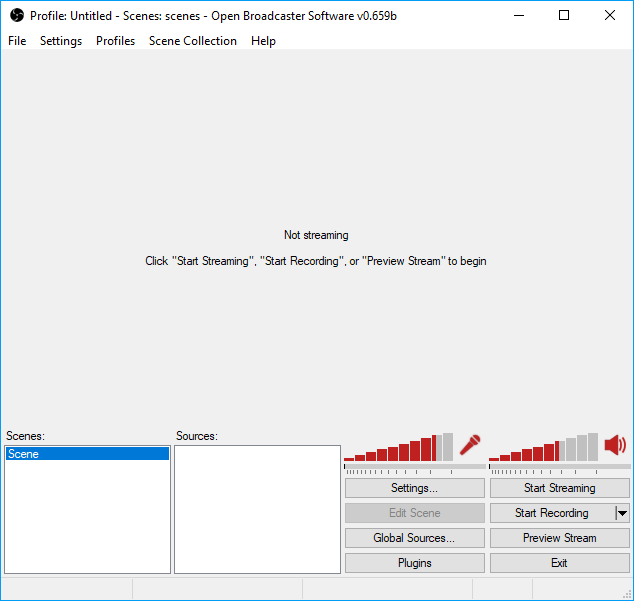Open the Help menu
This screenshot has height=601, width=634.
click(263, 41)
